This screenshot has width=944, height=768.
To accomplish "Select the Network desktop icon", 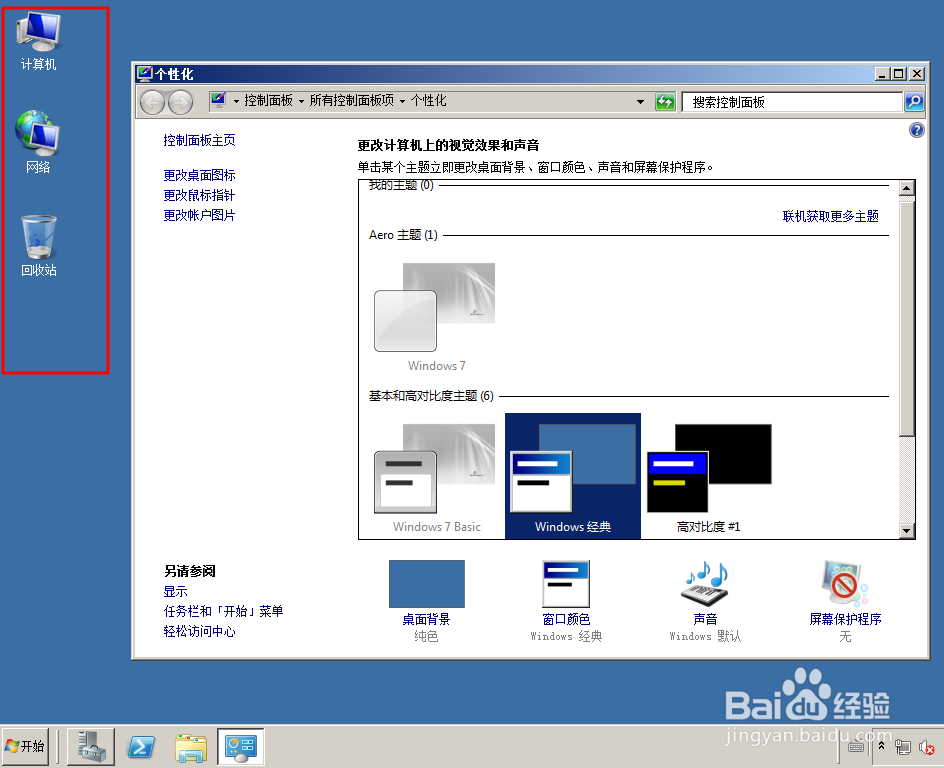I will coord(38,142).
